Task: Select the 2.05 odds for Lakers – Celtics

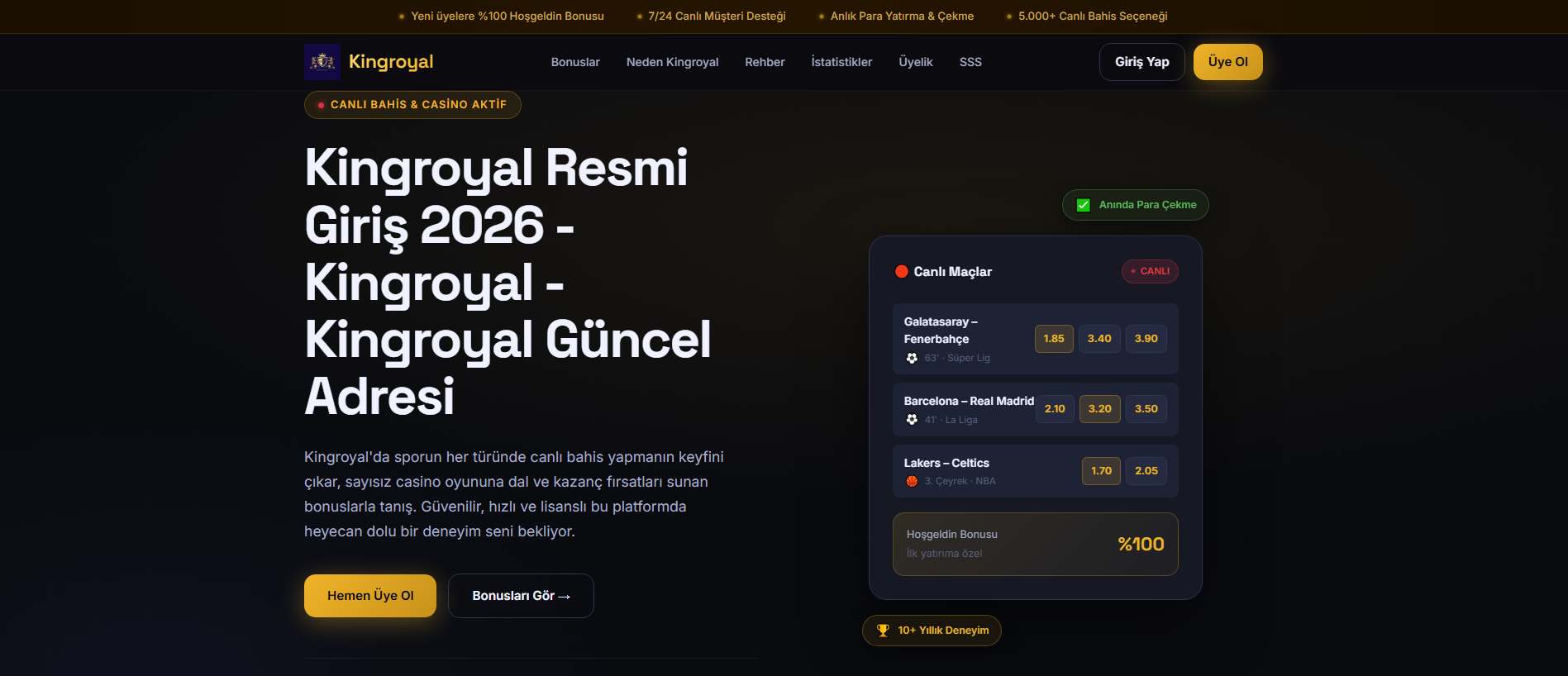Action: [x=1146, y=471]
